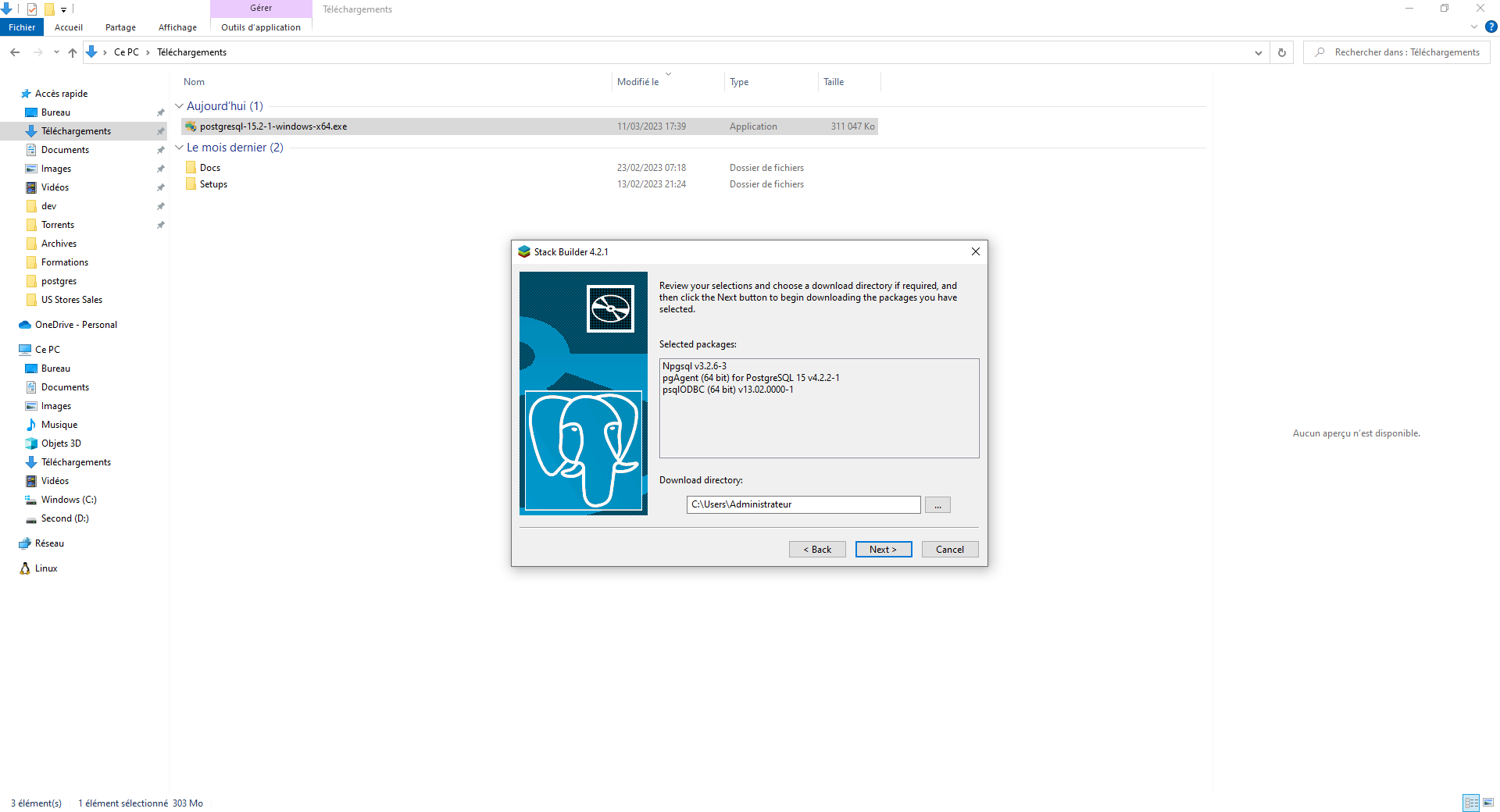This screenshot has height=812, width=1500.
Task: Go up one folder level
Action: [72, 52]
